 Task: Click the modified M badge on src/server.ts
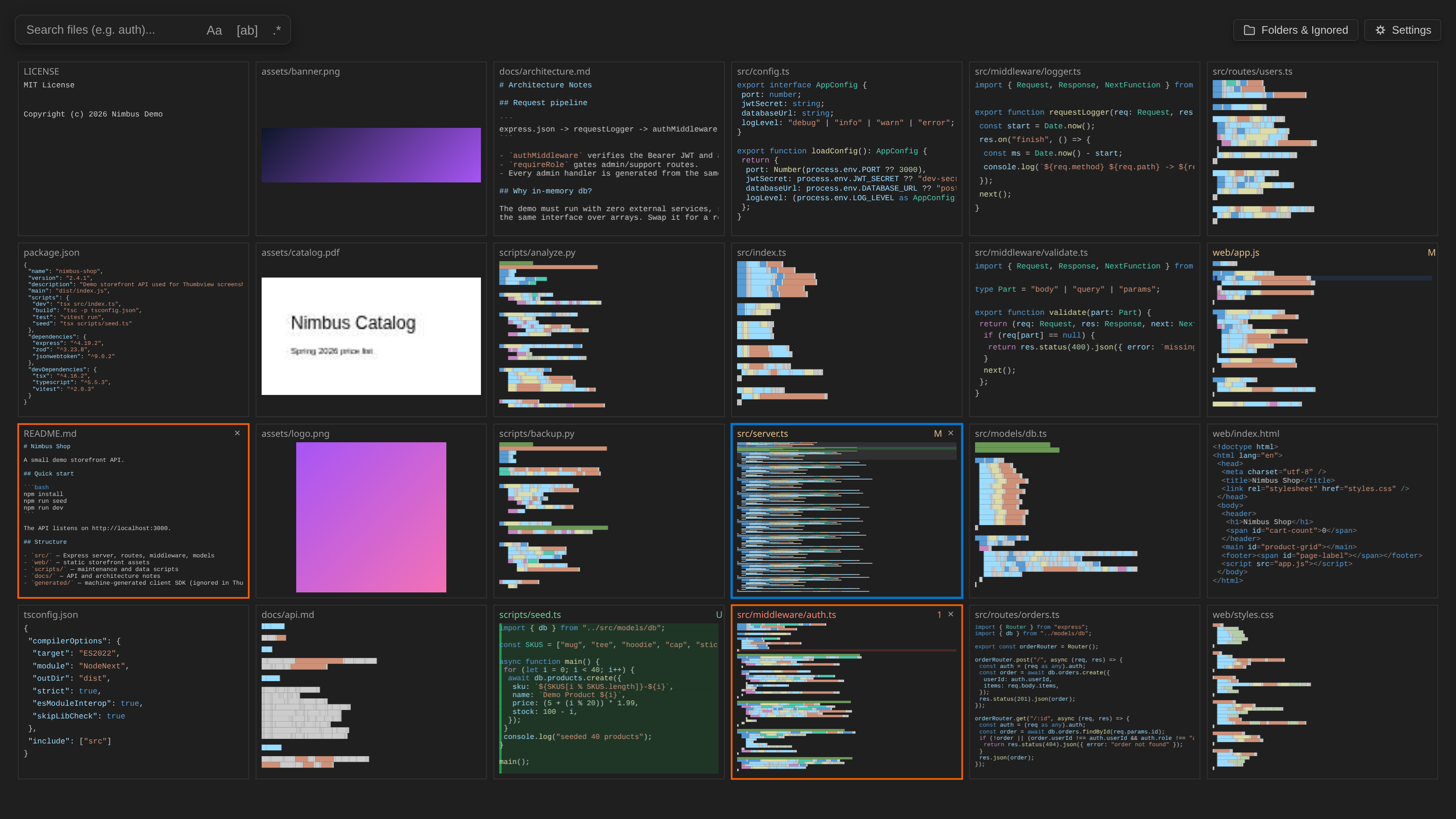[x=937, y=434]
